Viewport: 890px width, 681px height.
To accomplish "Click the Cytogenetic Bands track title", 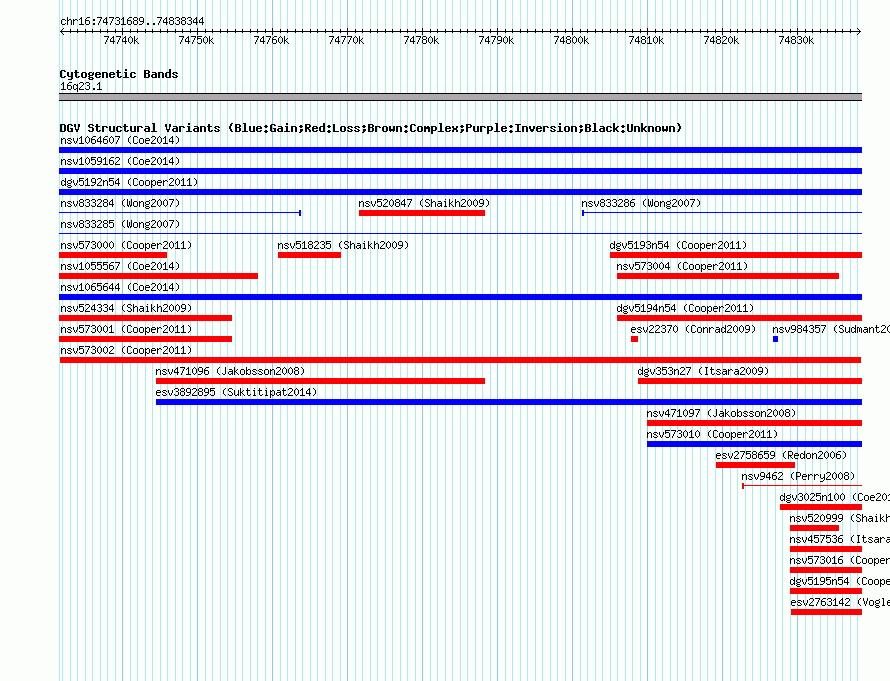I will pyautogui.click(x=119, y=74).
